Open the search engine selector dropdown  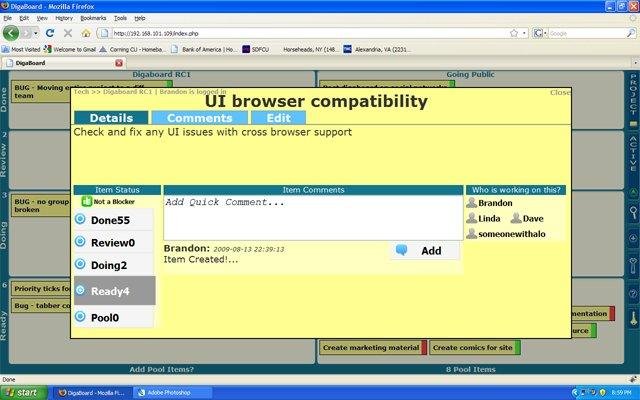(x=540, y=33)
